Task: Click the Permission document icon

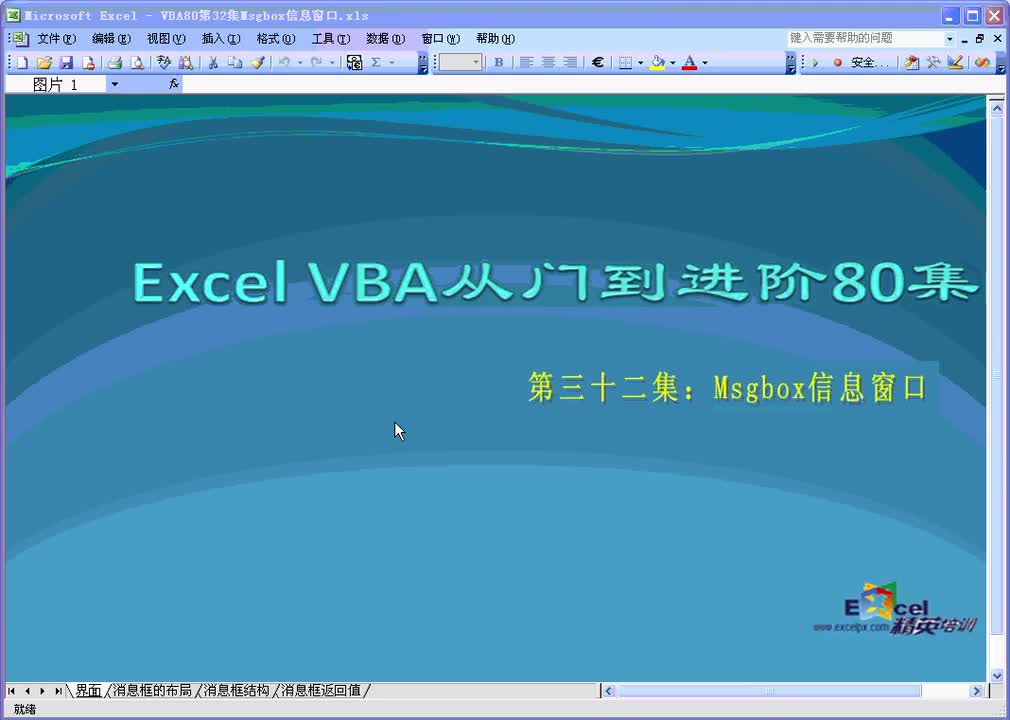Action: coord(88,62)
